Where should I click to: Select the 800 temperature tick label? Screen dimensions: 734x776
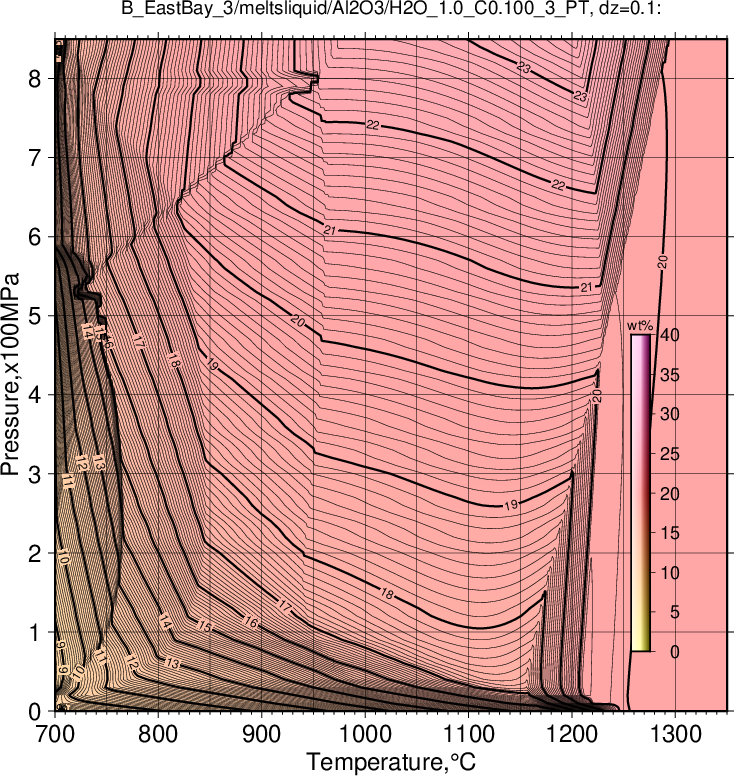pyautogui.click(x=158, y=734)
